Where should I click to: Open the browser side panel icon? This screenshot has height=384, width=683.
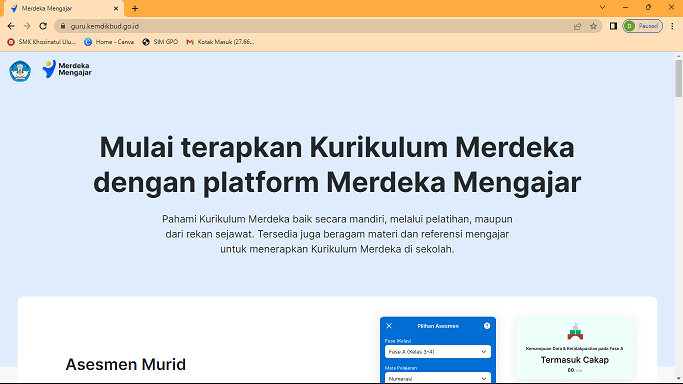pyautogui.click(x=613, y=26)
